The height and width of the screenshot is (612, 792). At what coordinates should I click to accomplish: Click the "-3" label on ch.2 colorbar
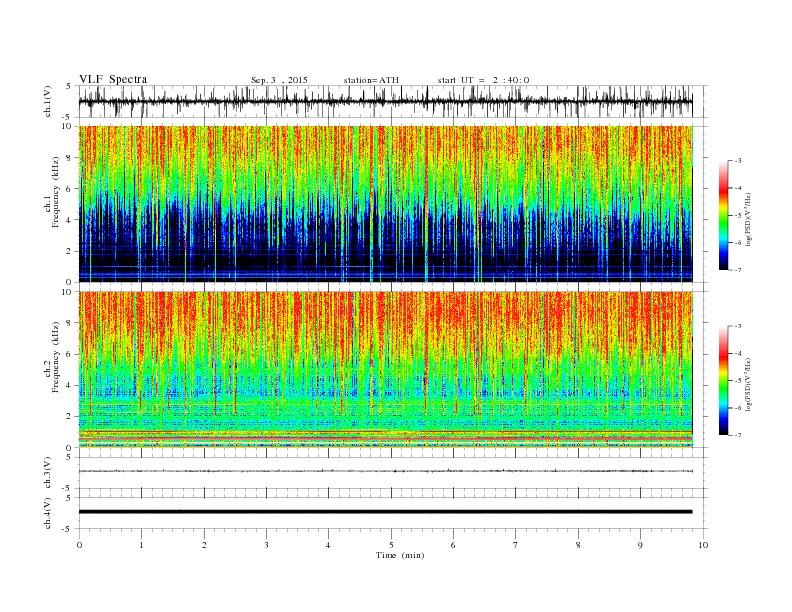coord(738,326)
